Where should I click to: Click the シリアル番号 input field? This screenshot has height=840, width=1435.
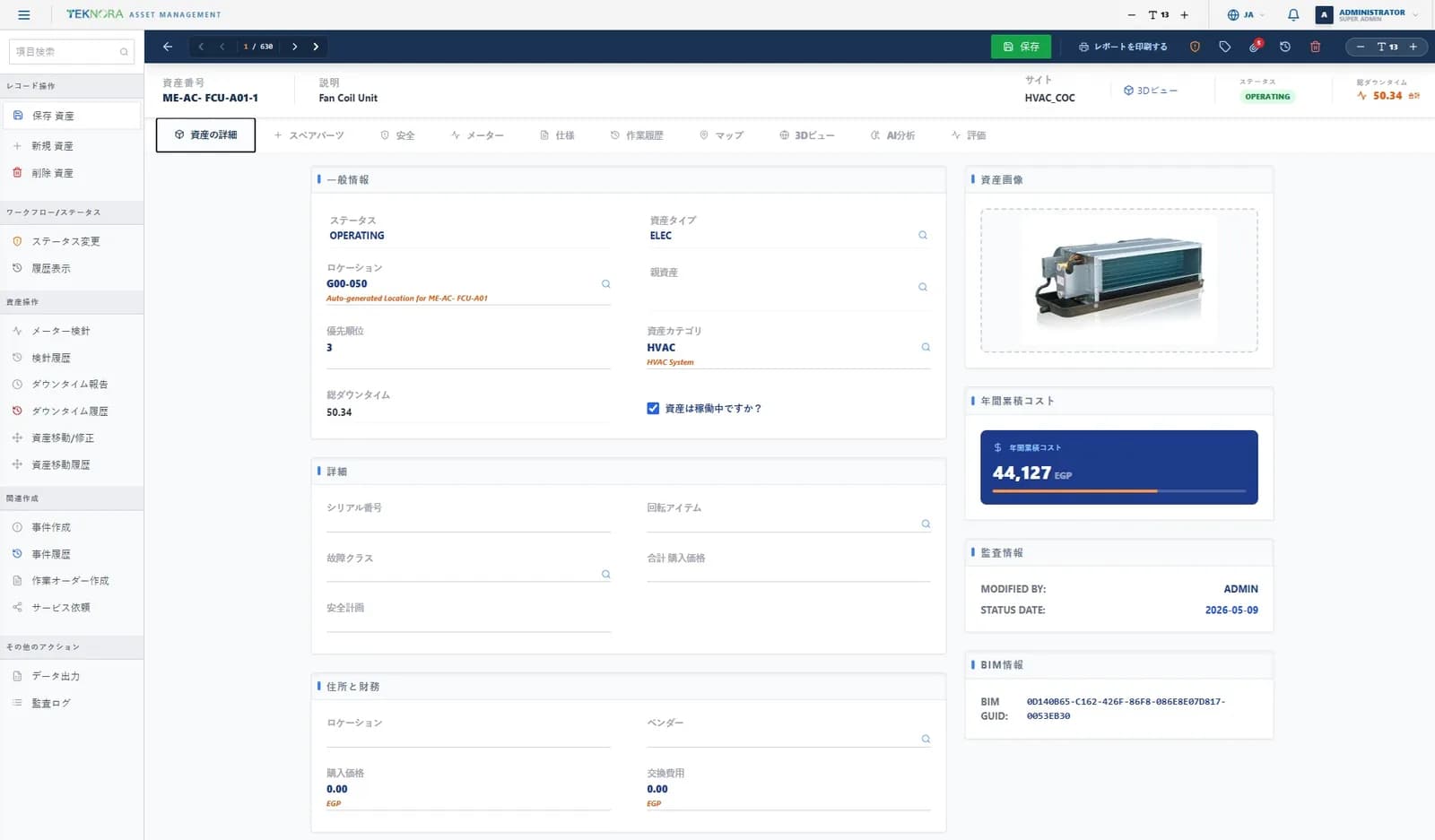tap(468, 523)
